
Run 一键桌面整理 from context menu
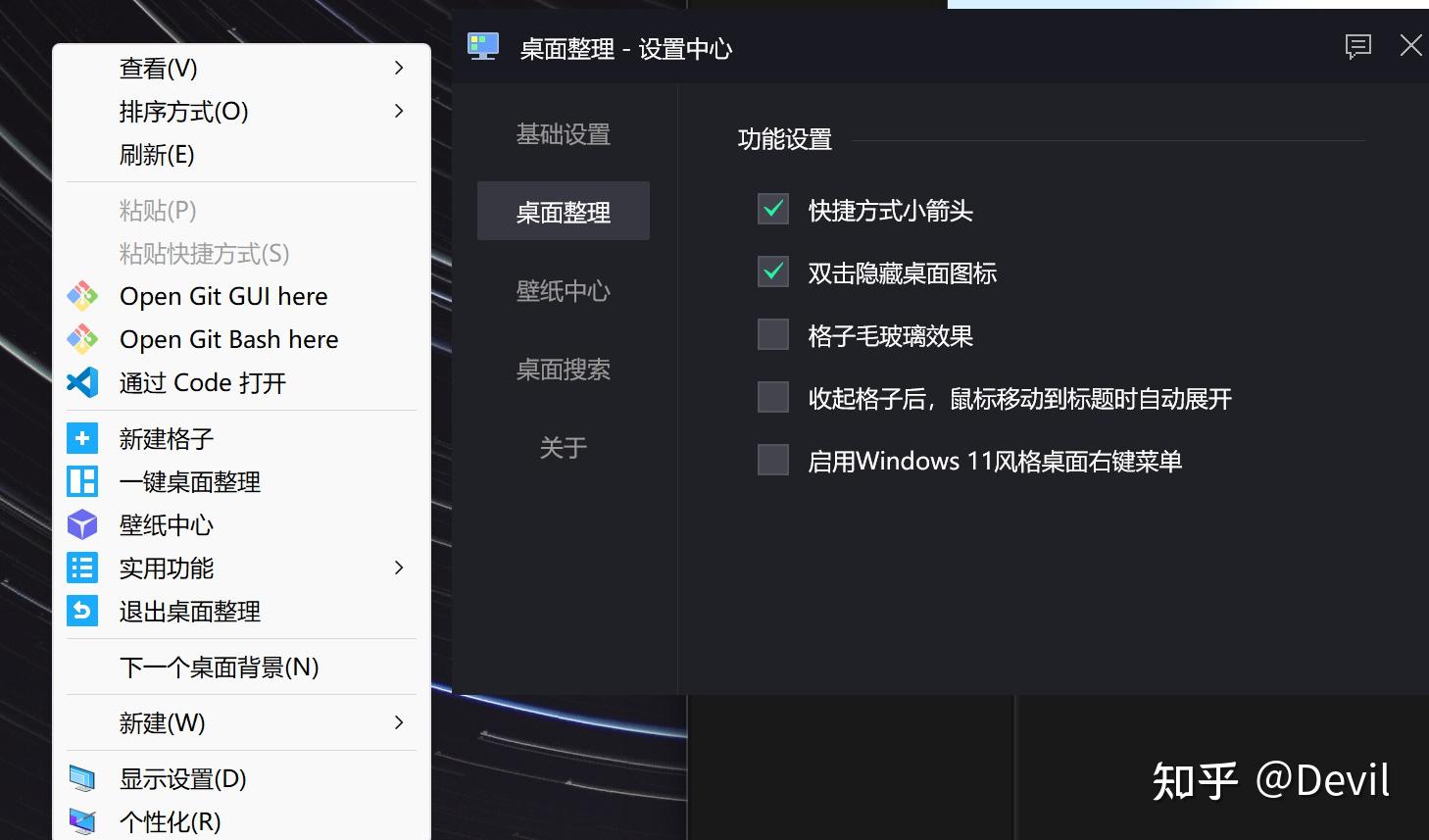241,481
